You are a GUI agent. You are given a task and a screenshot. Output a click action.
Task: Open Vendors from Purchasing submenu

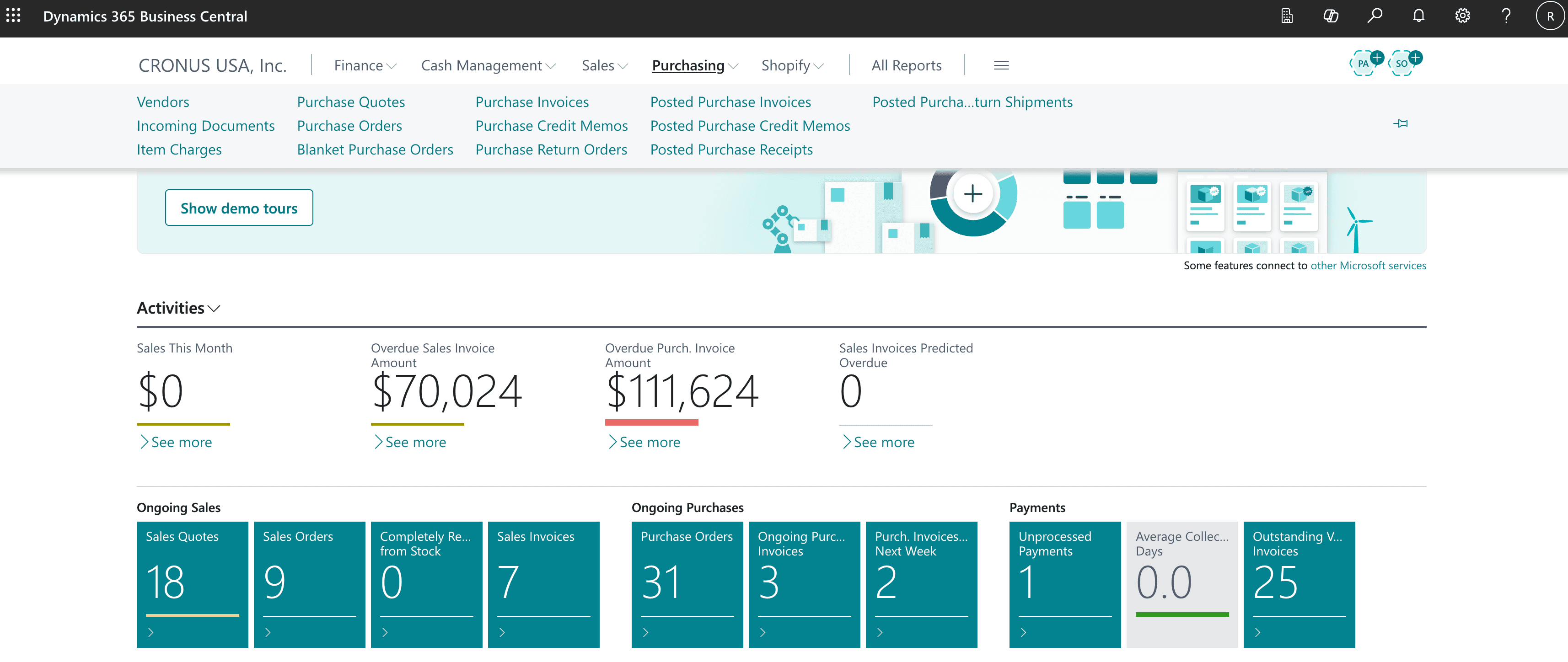coord(163,102)
